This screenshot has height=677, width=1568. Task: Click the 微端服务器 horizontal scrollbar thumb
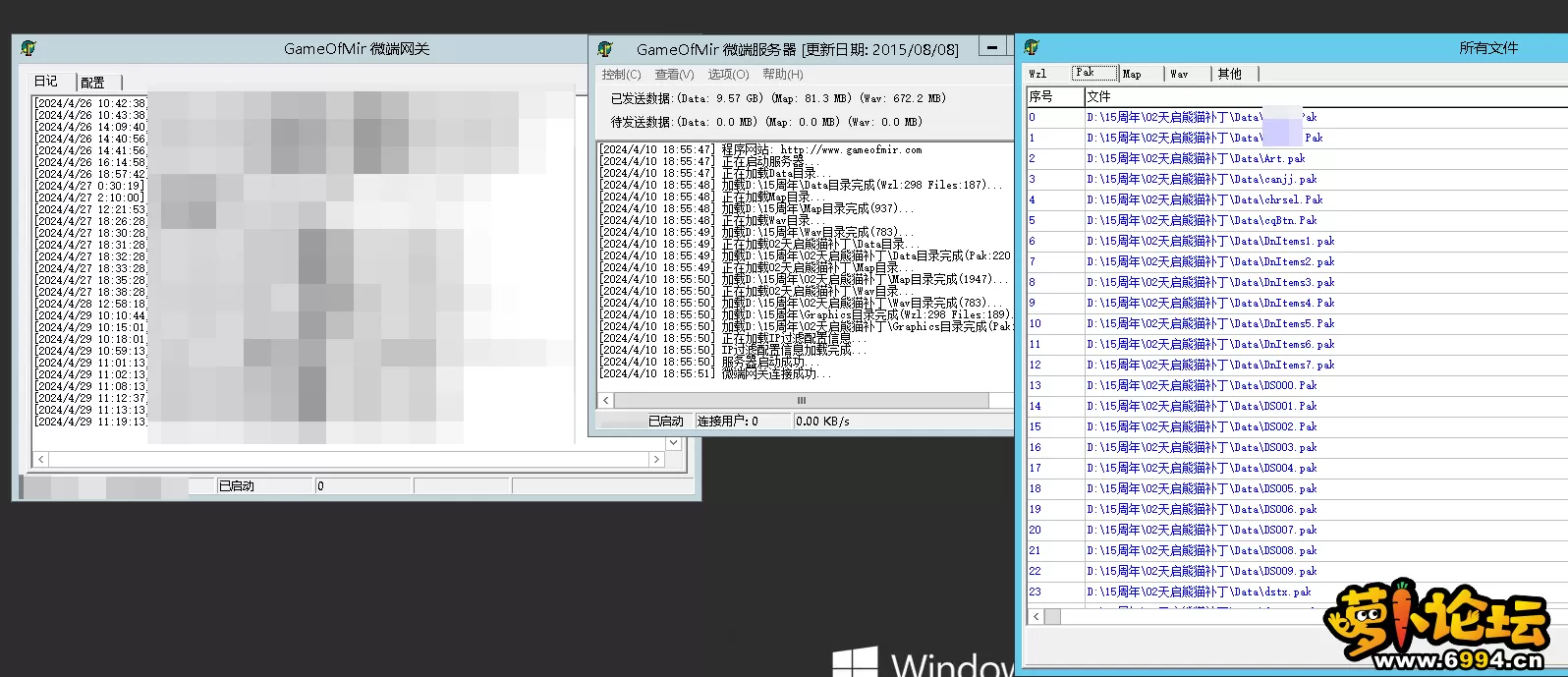coord(802,400)
